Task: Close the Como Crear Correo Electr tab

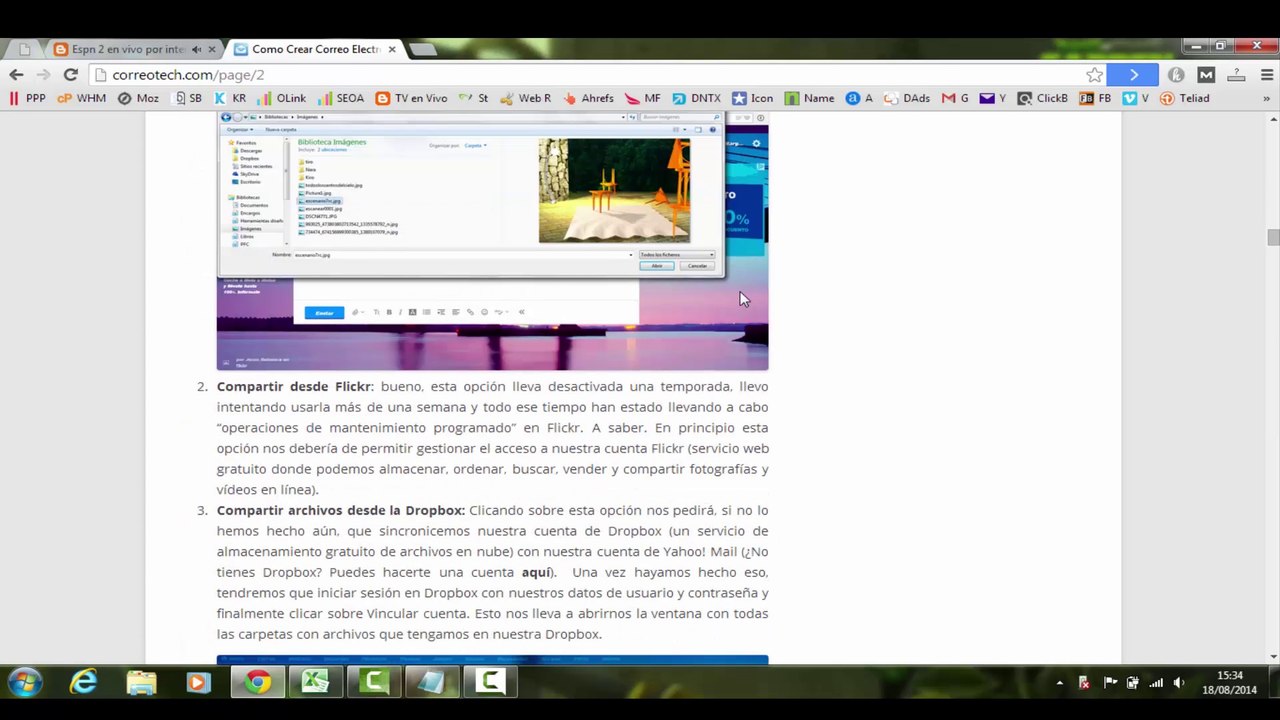Action: pyautogui.click(x=392, y=49)
